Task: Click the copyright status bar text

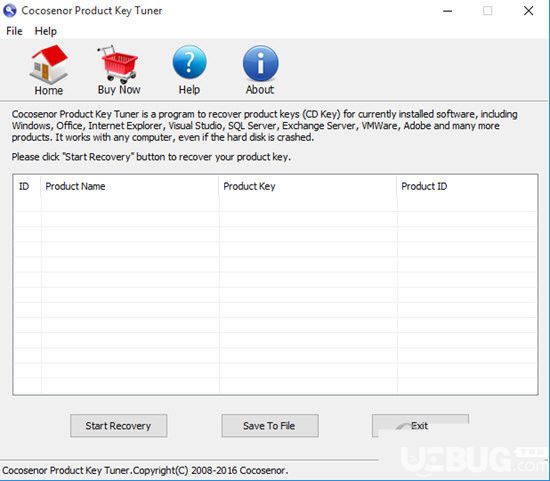Action: [x=145, y=470]
